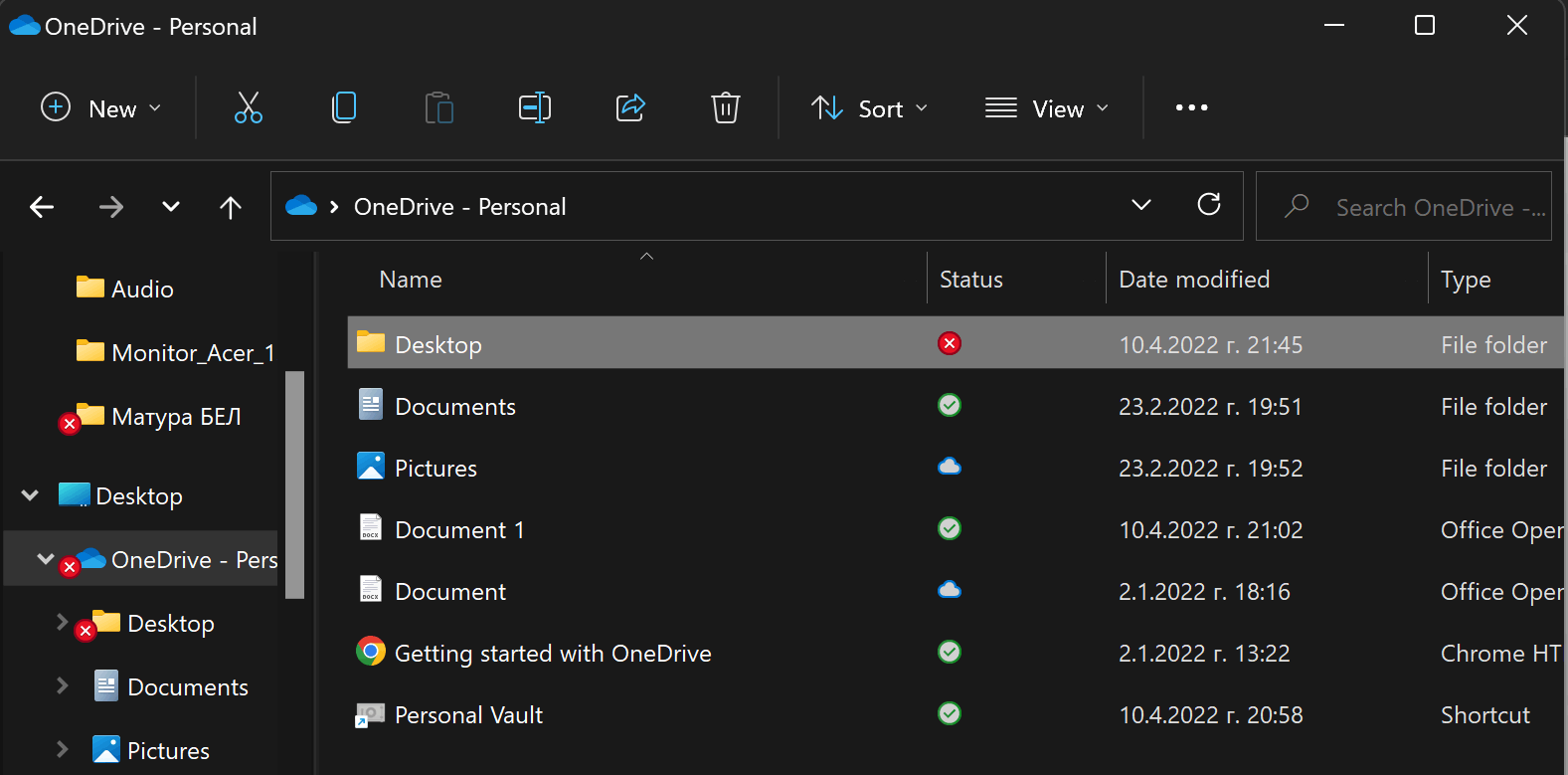1568x775 pixels.
Task: Select the Desktop folder name in file list
Action: click(438, 345)
